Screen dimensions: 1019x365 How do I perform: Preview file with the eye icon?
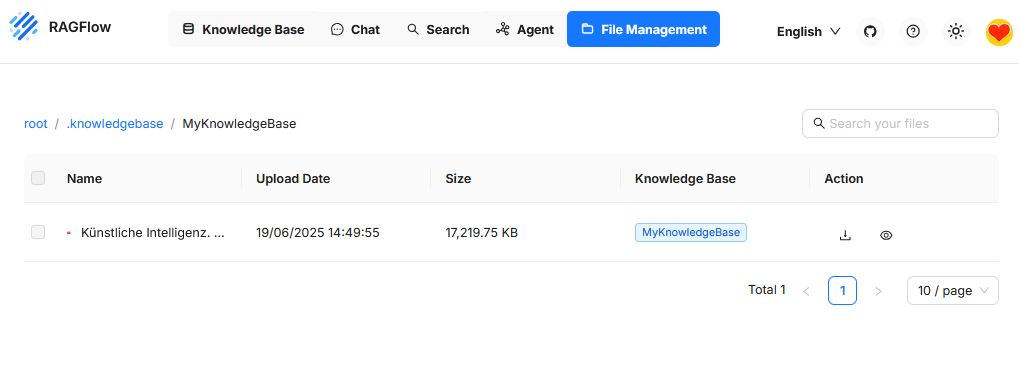[886, 235]
